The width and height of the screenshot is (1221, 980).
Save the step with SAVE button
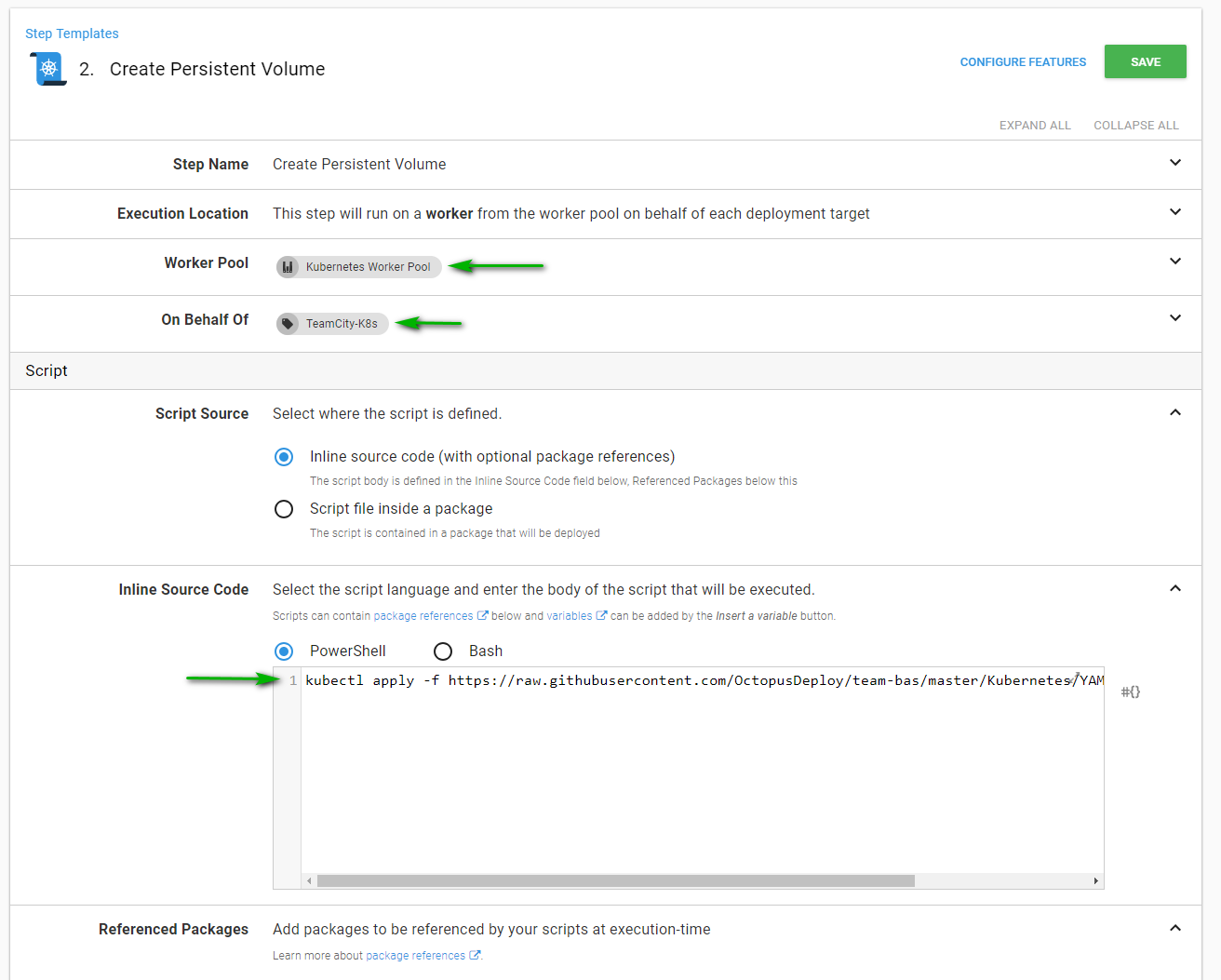(x=1146, y=61)
